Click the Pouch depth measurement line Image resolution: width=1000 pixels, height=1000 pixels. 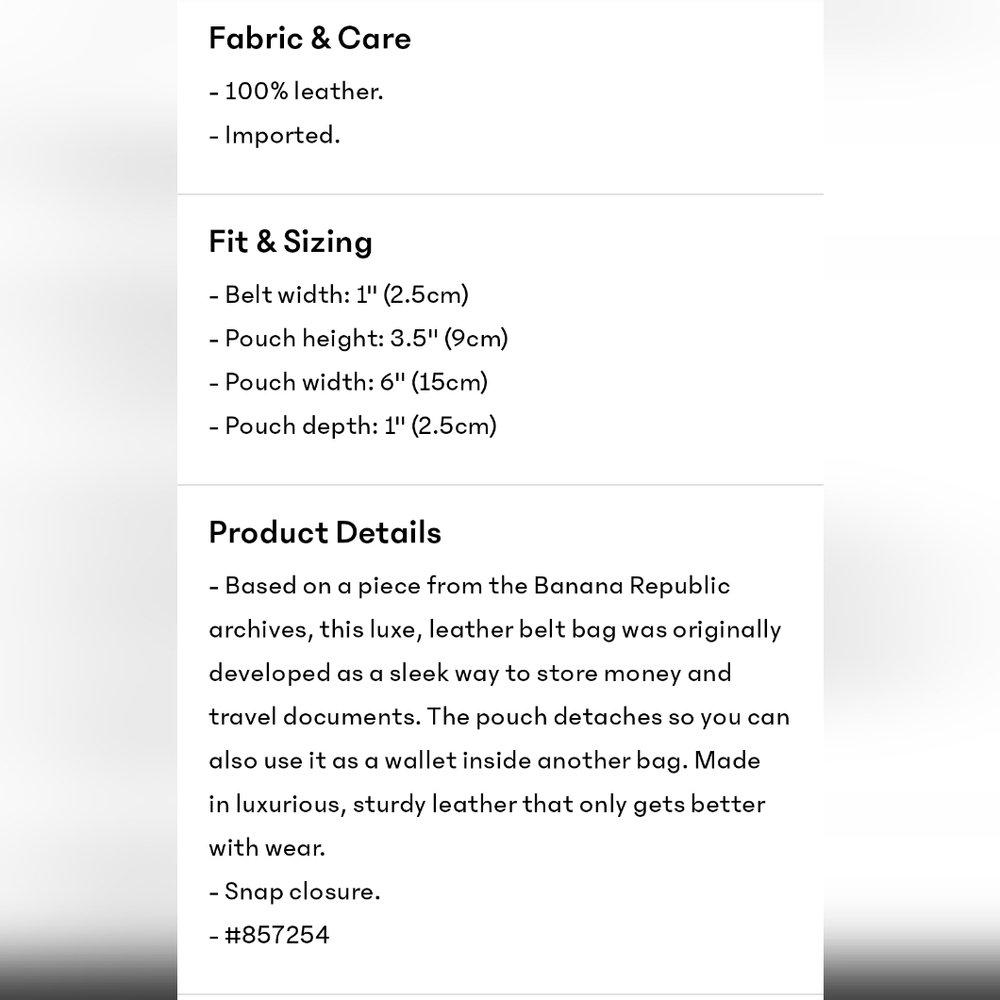point(353,426)
